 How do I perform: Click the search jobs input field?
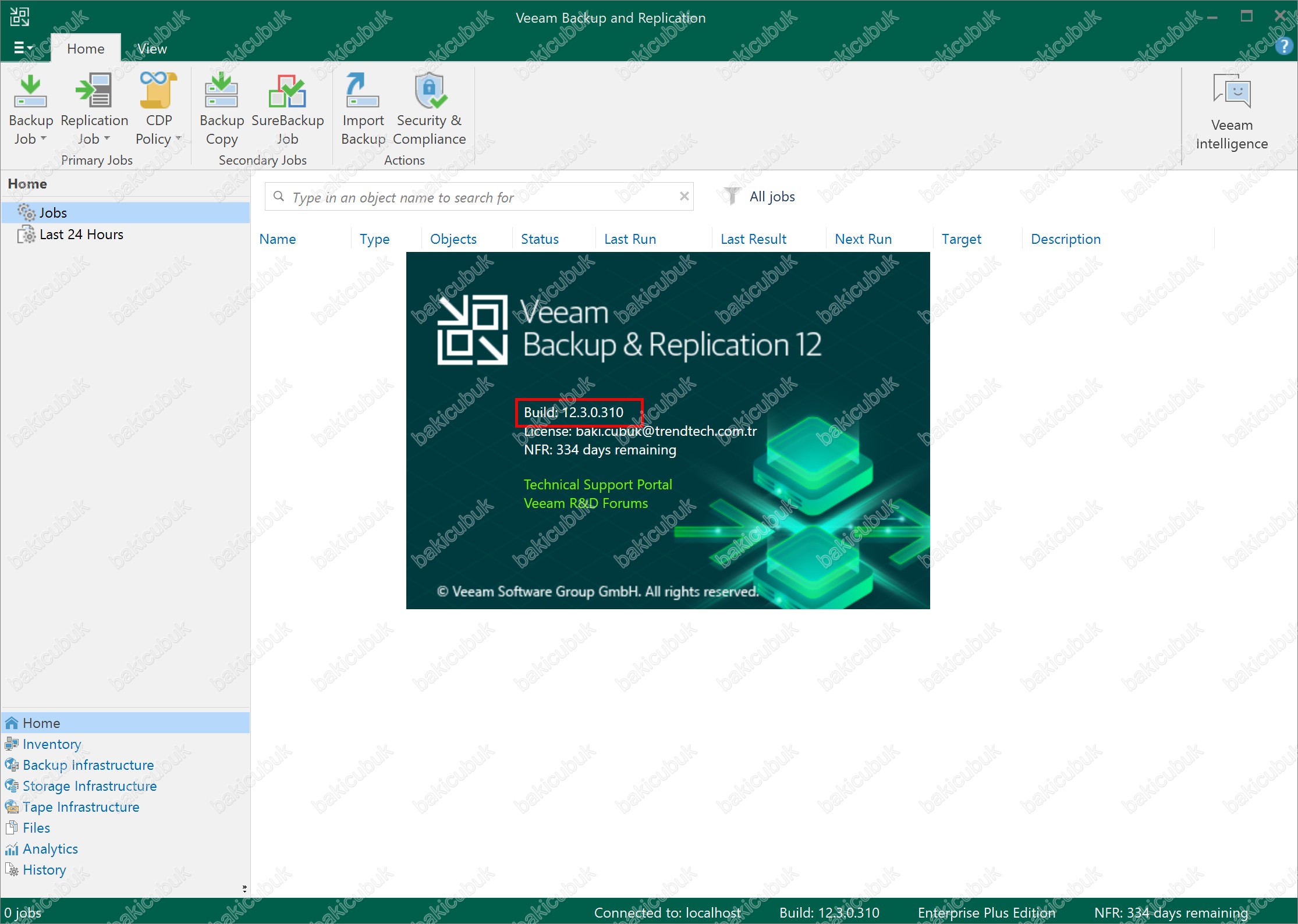[x=479, y=197]
